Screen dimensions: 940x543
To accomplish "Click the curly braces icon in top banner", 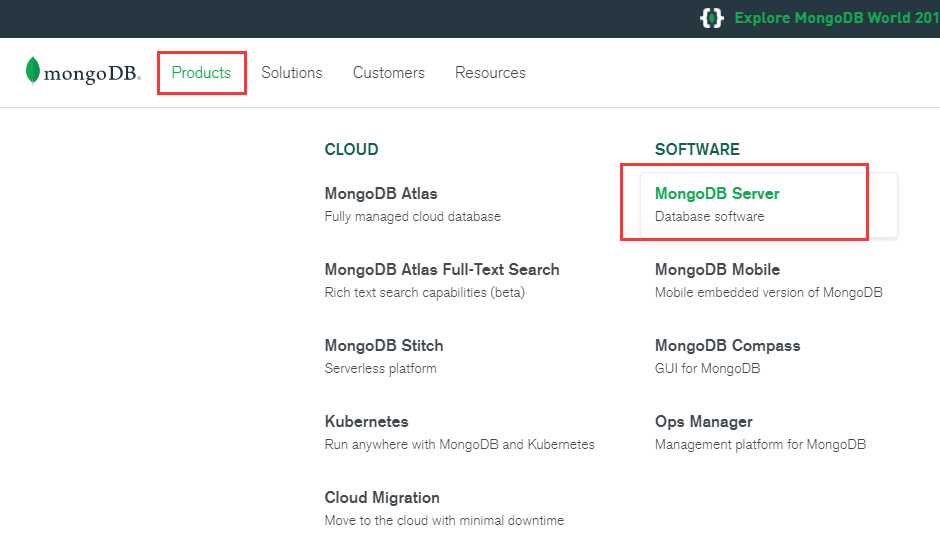I will pyautogui.click(x=712, y=18).
